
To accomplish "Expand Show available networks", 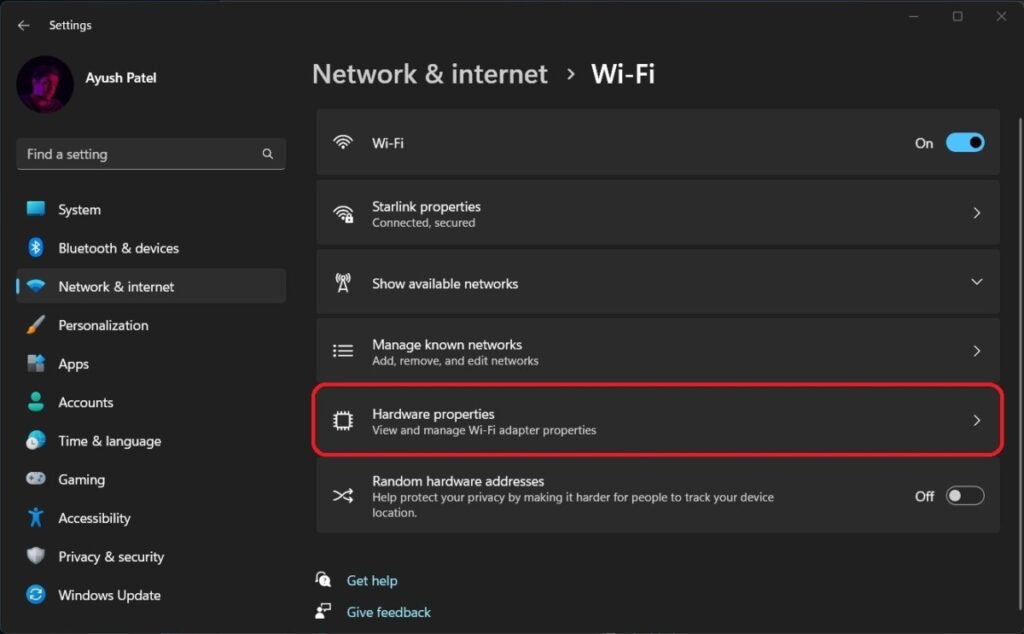I will 975,283.
